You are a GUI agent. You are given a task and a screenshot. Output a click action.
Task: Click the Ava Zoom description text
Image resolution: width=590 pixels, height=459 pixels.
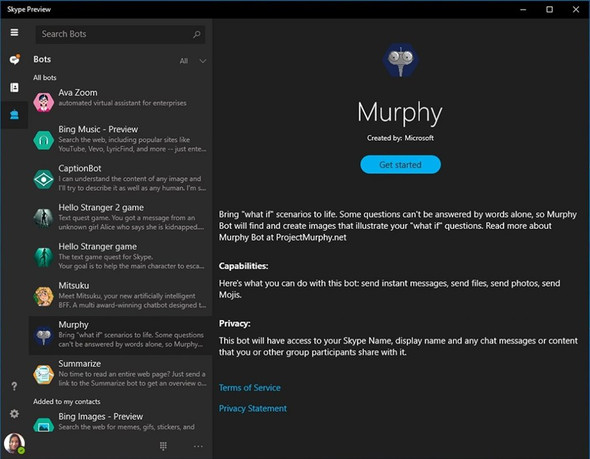coord(122,103)
